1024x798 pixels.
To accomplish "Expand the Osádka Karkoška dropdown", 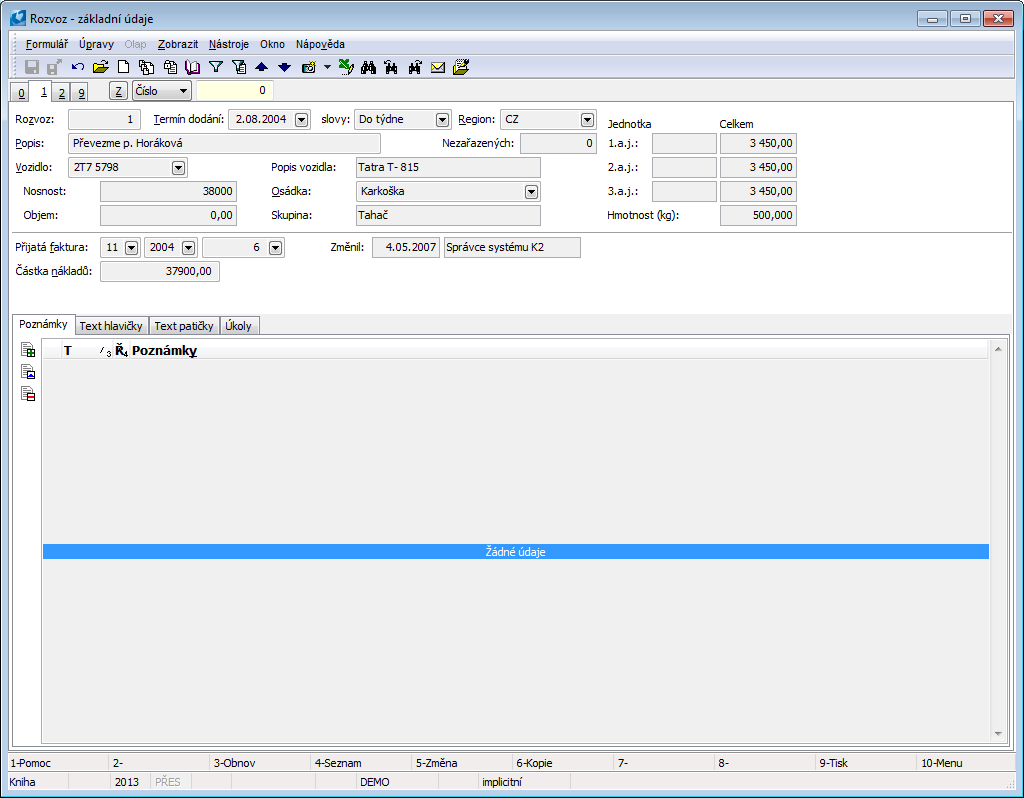I will pos(531,191).
